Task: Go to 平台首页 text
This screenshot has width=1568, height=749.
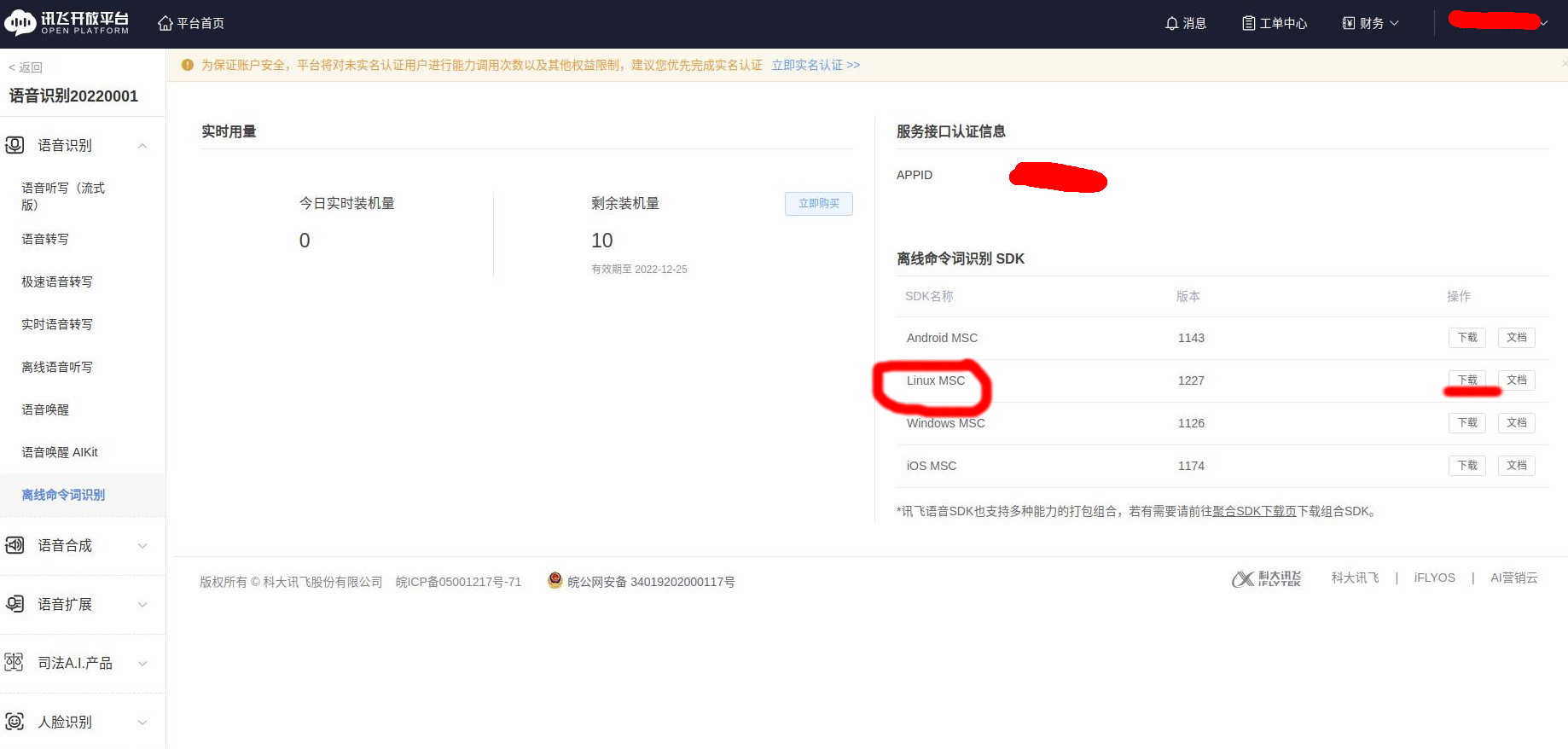Action: point(200,23)
